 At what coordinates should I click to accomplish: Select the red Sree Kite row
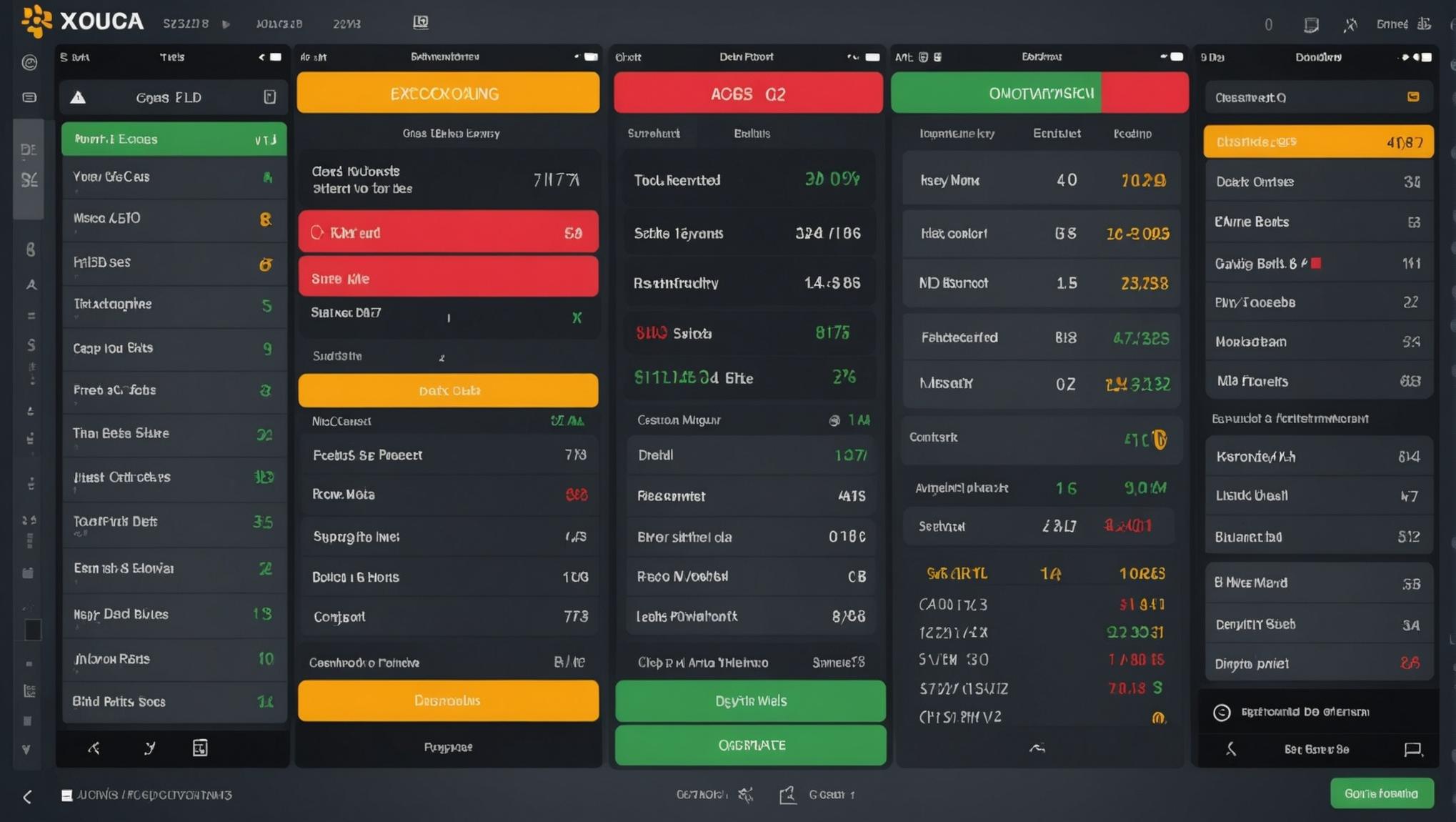point(448,278)
